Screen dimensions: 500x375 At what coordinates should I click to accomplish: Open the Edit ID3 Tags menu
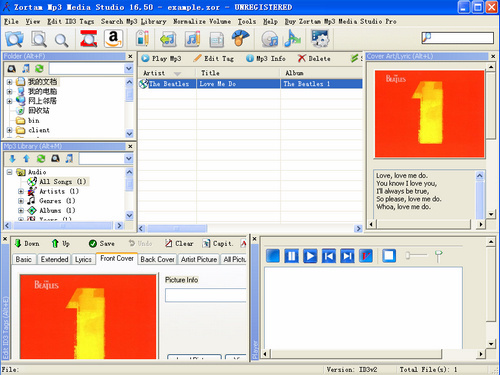pyautogui.click(x=70, y=21)
